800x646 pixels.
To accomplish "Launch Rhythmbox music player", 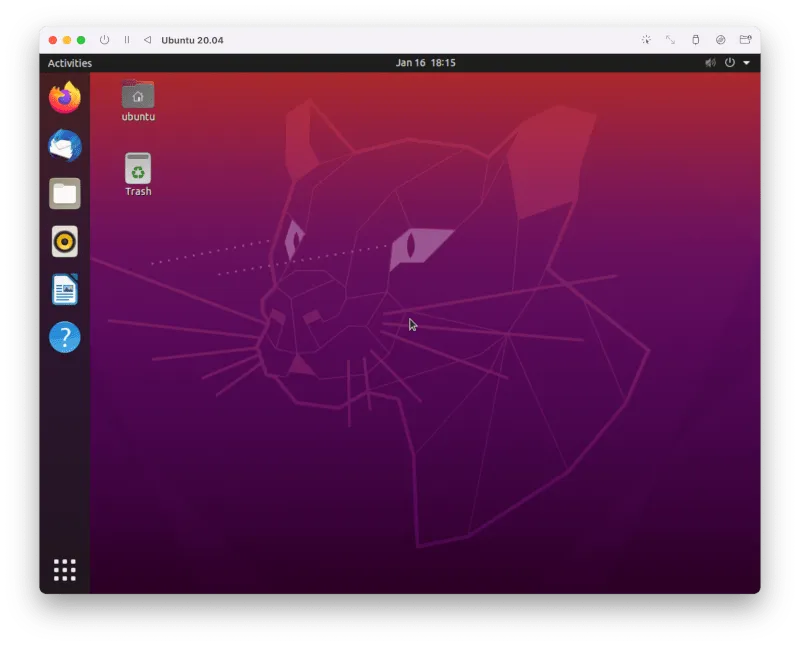I will [65, 241].
